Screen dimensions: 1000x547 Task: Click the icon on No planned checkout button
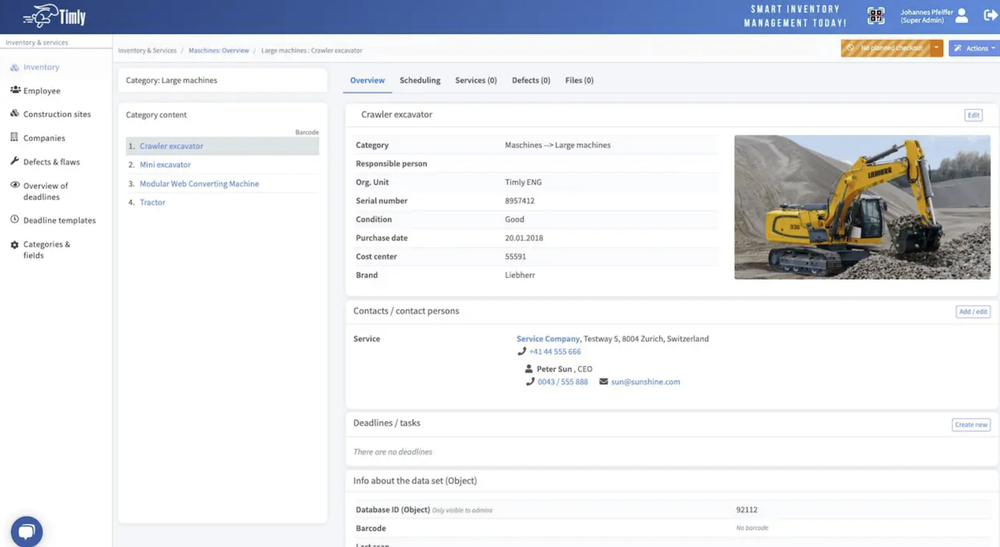tap(851, 48)
